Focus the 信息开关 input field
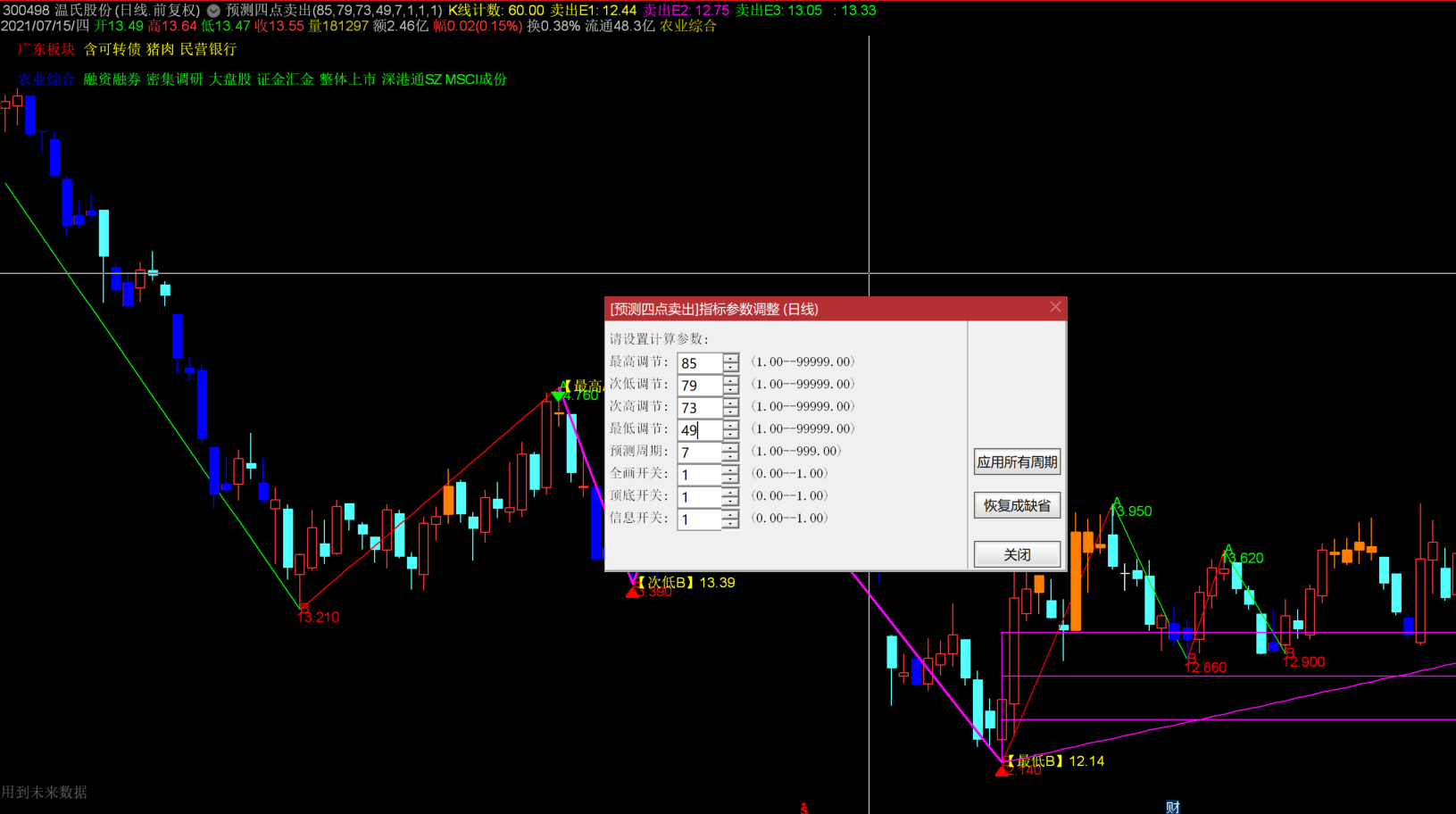Image resolution: width=1456 pixels, height=814 pixels. click(x=700, y=519)
